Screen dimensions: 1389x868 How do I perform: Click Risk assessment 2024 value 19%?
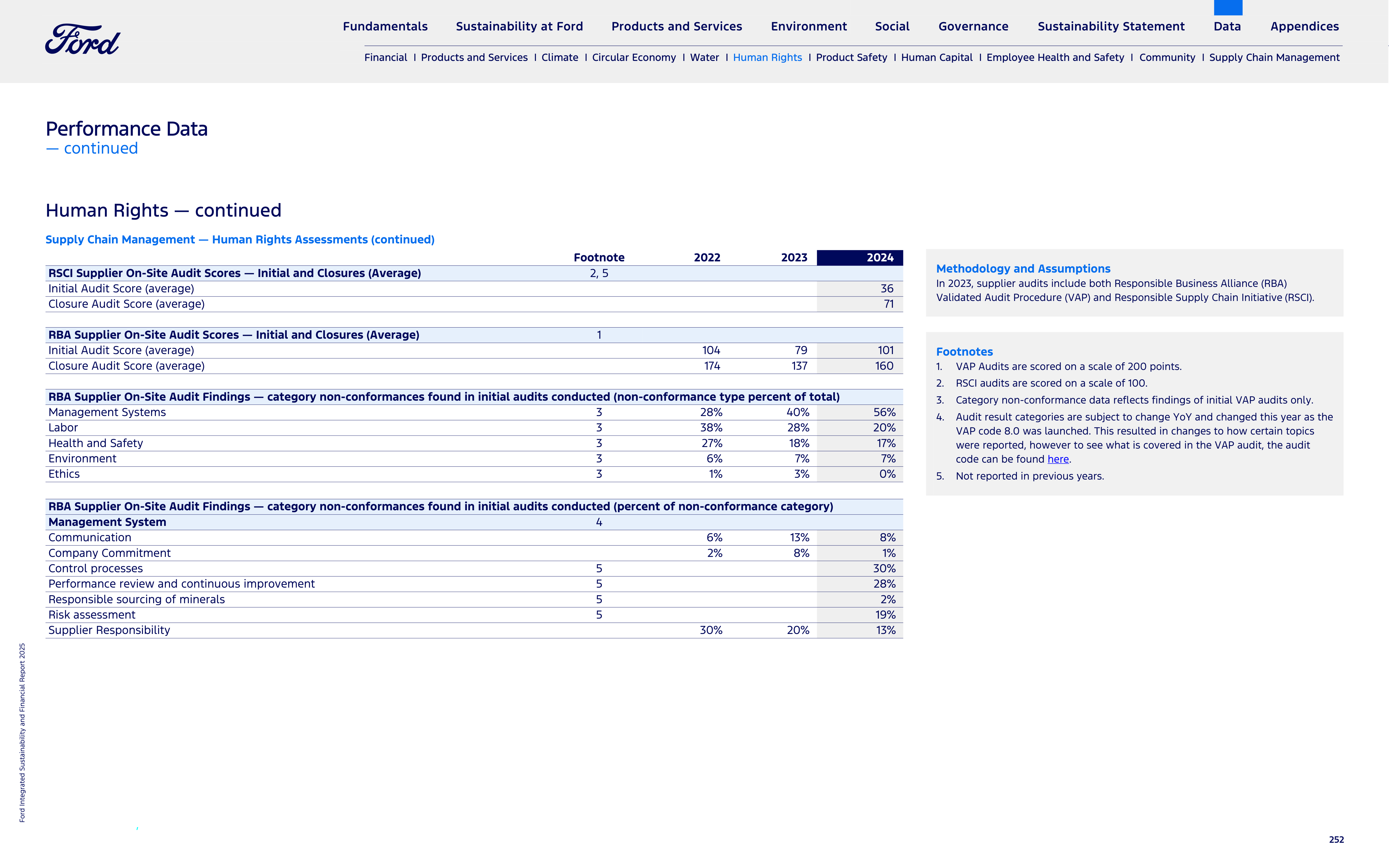[885, 615]
